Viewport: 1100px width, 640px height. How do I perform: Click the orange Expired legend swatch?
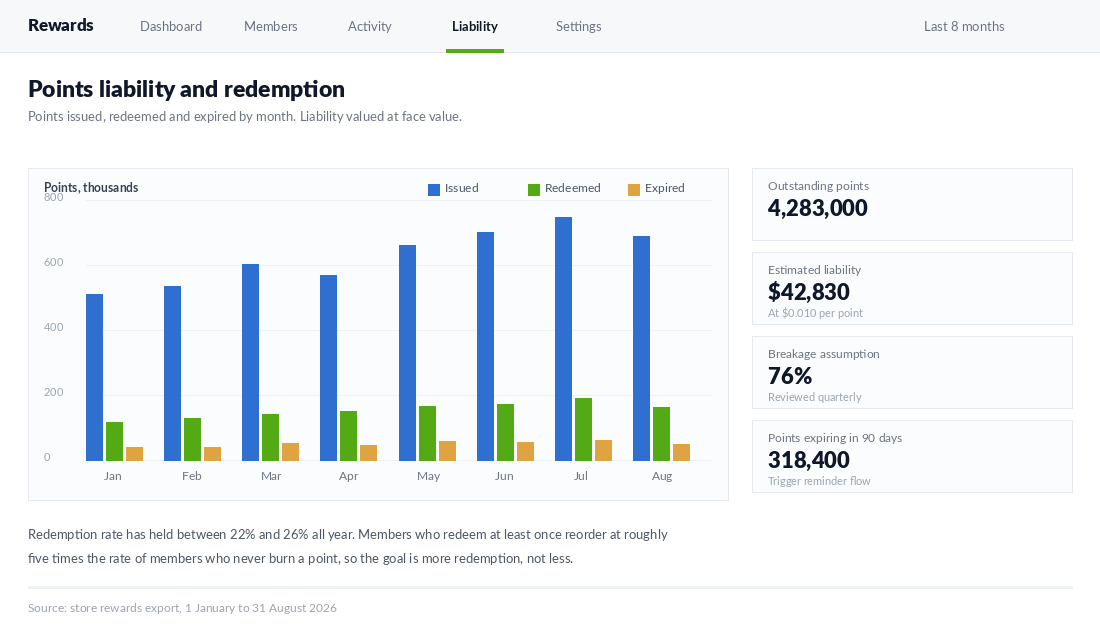[x=633, y=189]
